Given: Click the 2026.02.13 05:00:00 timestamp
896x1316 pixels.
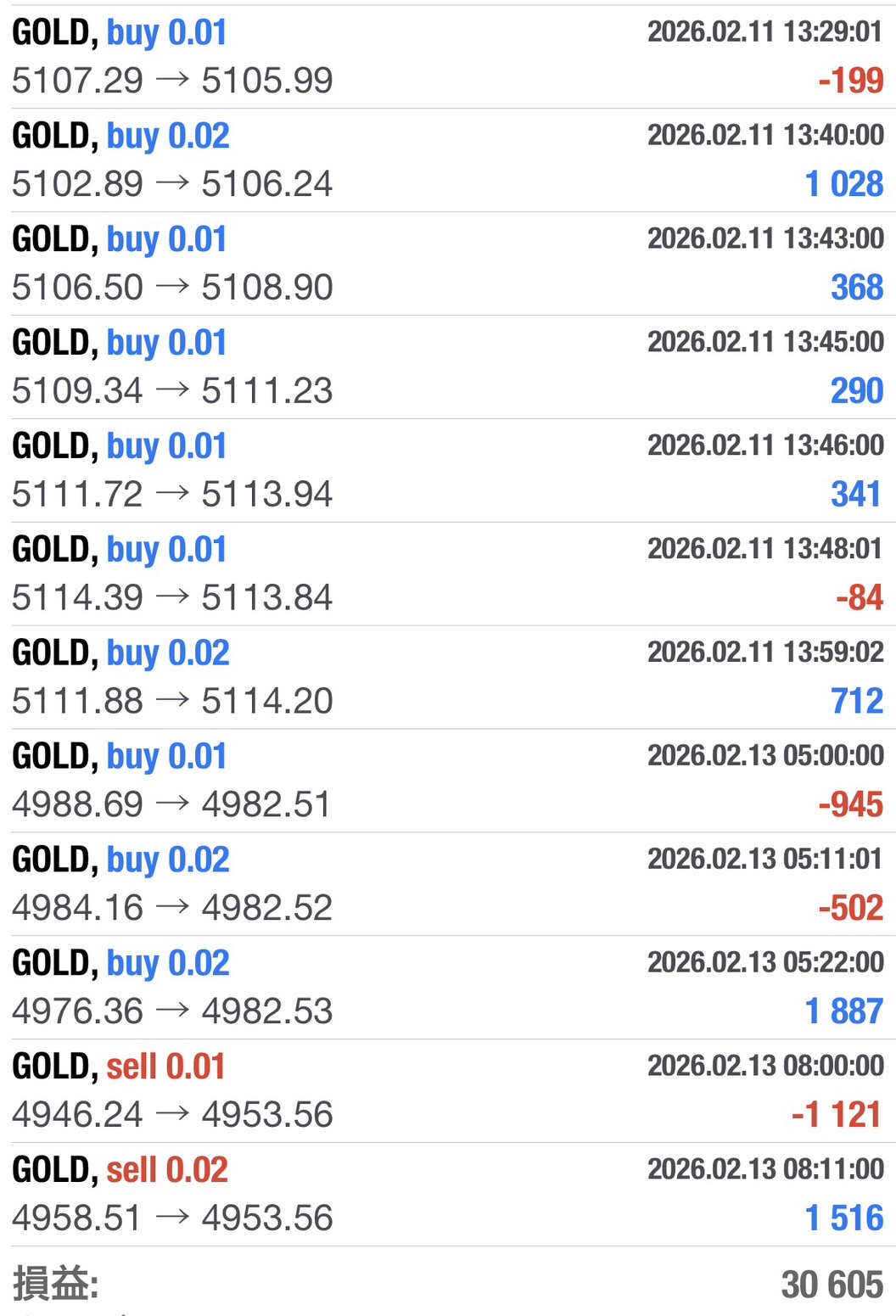Looking at the screenshot, I should [x=764, y=755].
